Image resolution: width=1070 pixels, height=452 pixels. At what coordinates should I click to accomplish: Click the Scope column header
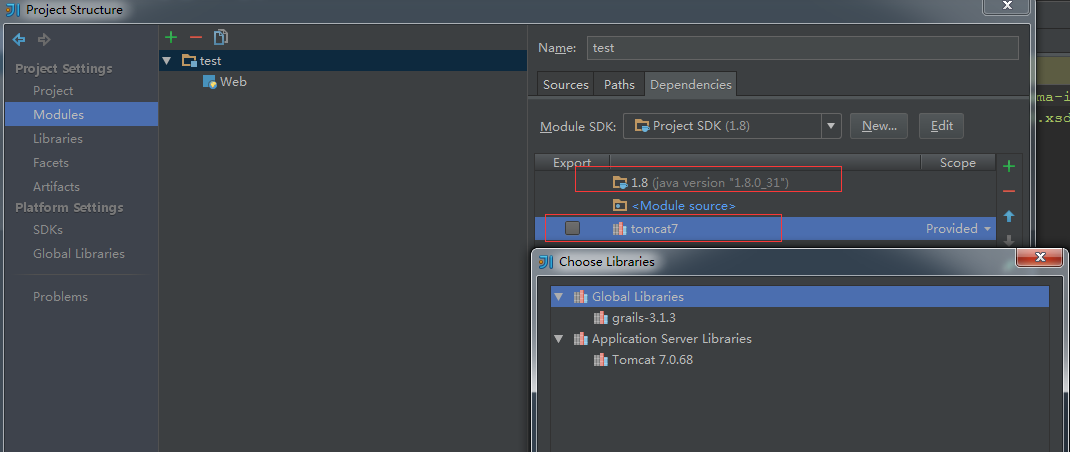(957, 163)
